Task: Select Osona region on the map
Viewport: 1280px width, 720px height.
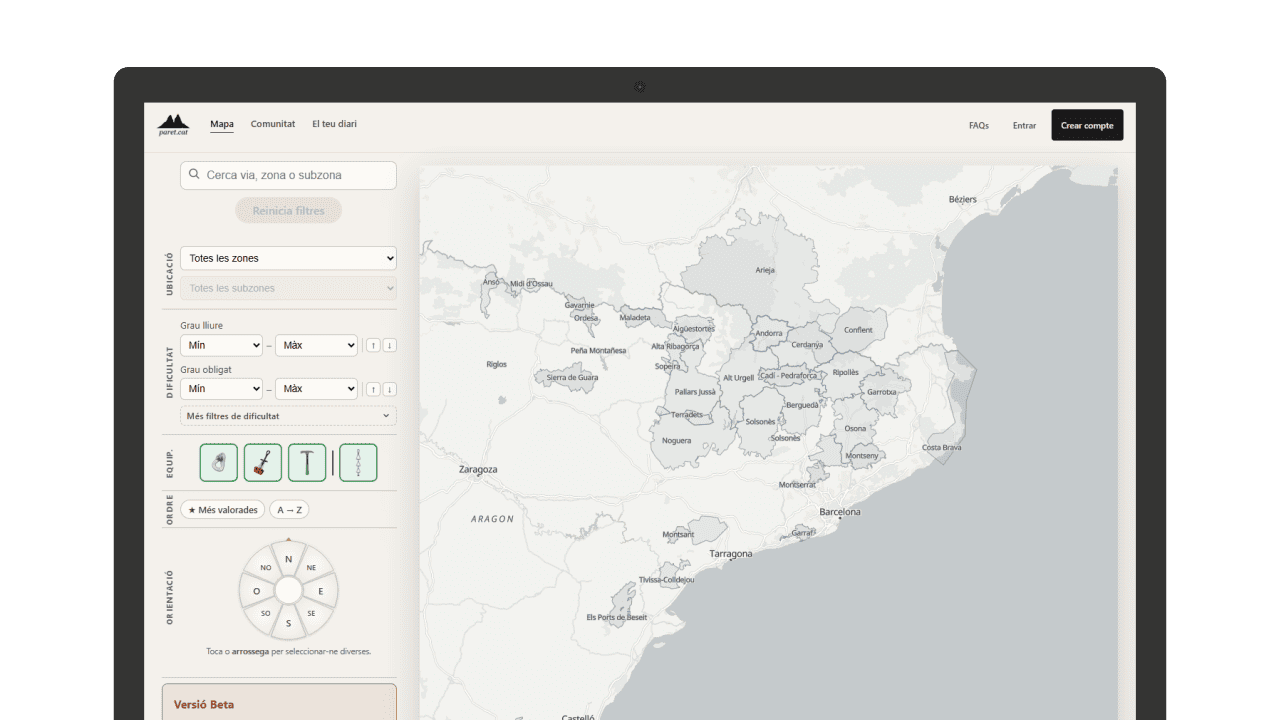Action: click(855, 428)
